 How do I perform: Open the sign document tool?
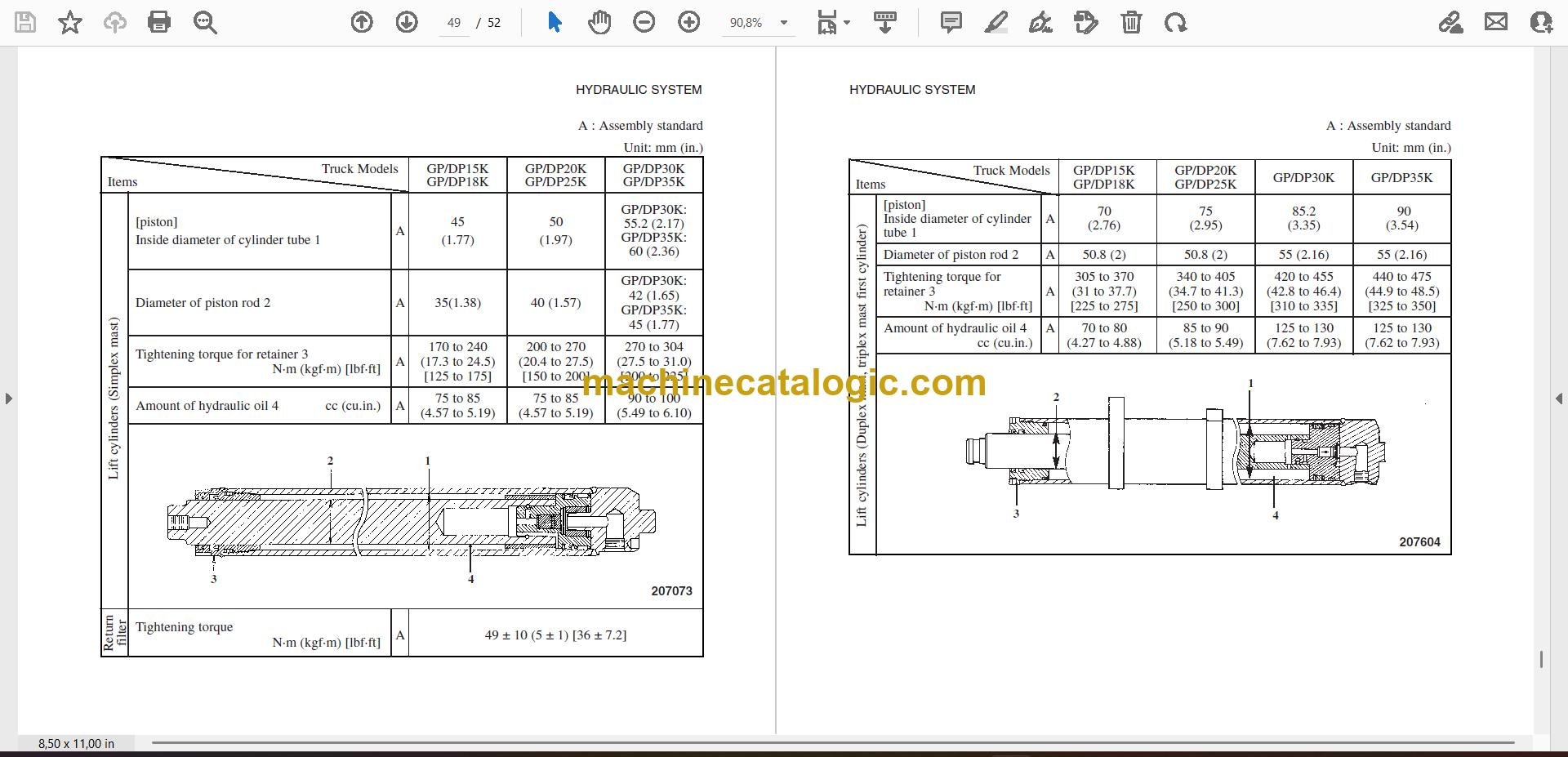pyautogui.click(x=1040, y=22)
